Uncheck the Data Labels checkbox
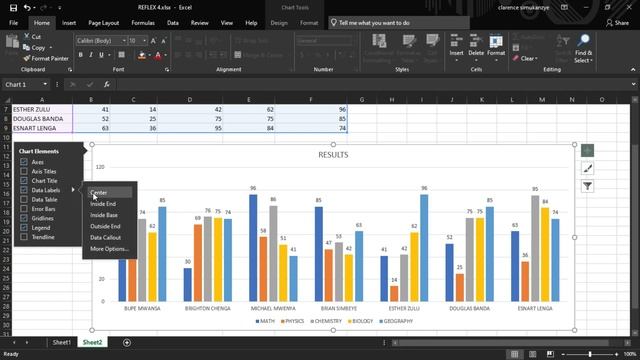The height and width of the screenshot is (360, 640). pos(24,190)
